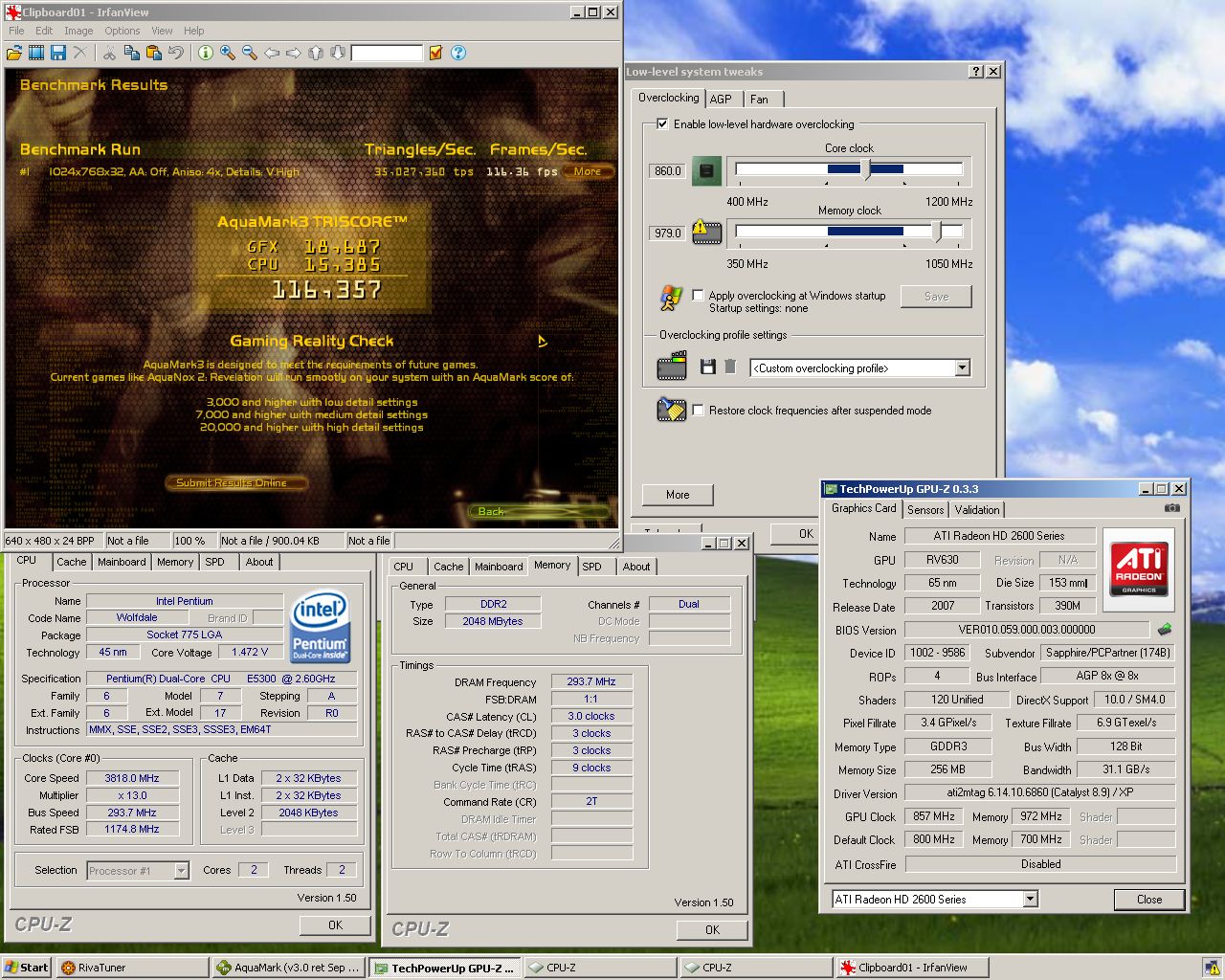Switch to the AGP tab in RivaTuner
Viewport: 1225px width, 980px height.
coord(721,100)
